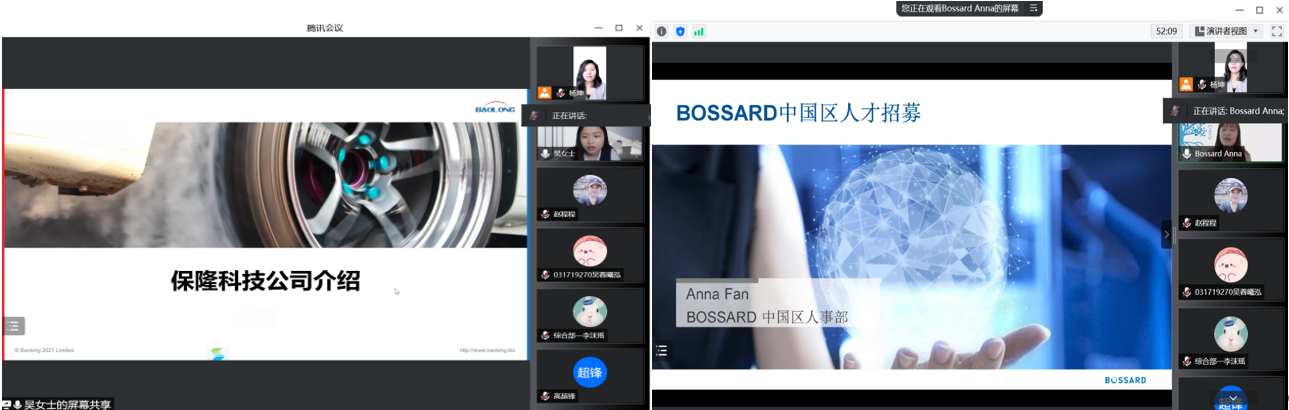Click mic icon beside 综合部—李沫瑶 in left window
This screenshot has width=1289, height=410.
(x=546, y=335)
